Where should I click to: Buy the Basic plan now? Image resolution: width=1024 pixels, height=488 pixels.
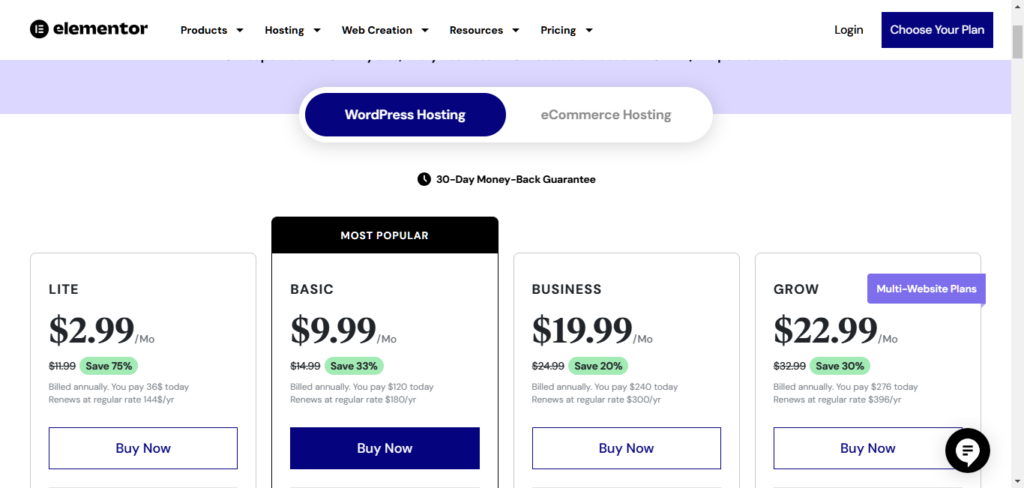(385, 448)
